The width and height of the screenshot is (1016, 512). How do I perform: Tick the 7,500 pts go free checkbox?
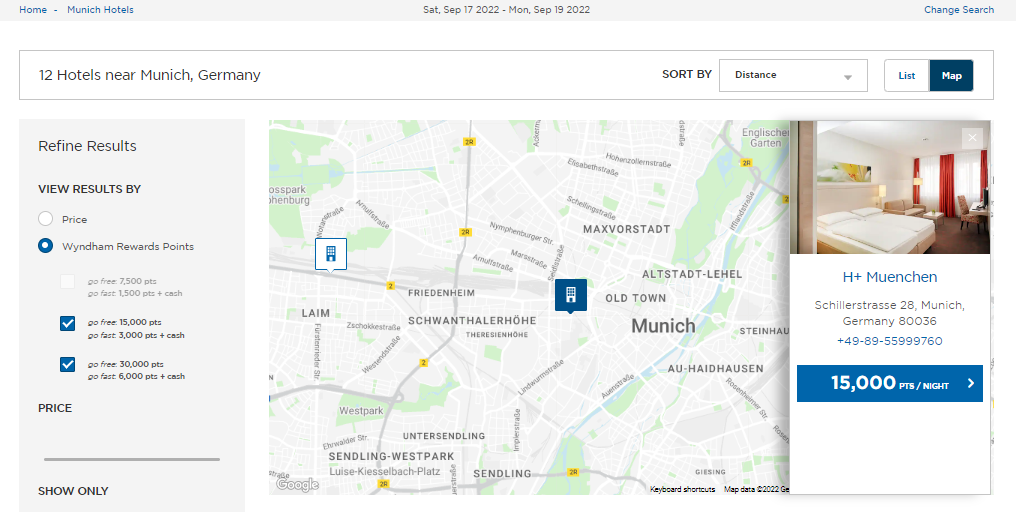point(67,282)
